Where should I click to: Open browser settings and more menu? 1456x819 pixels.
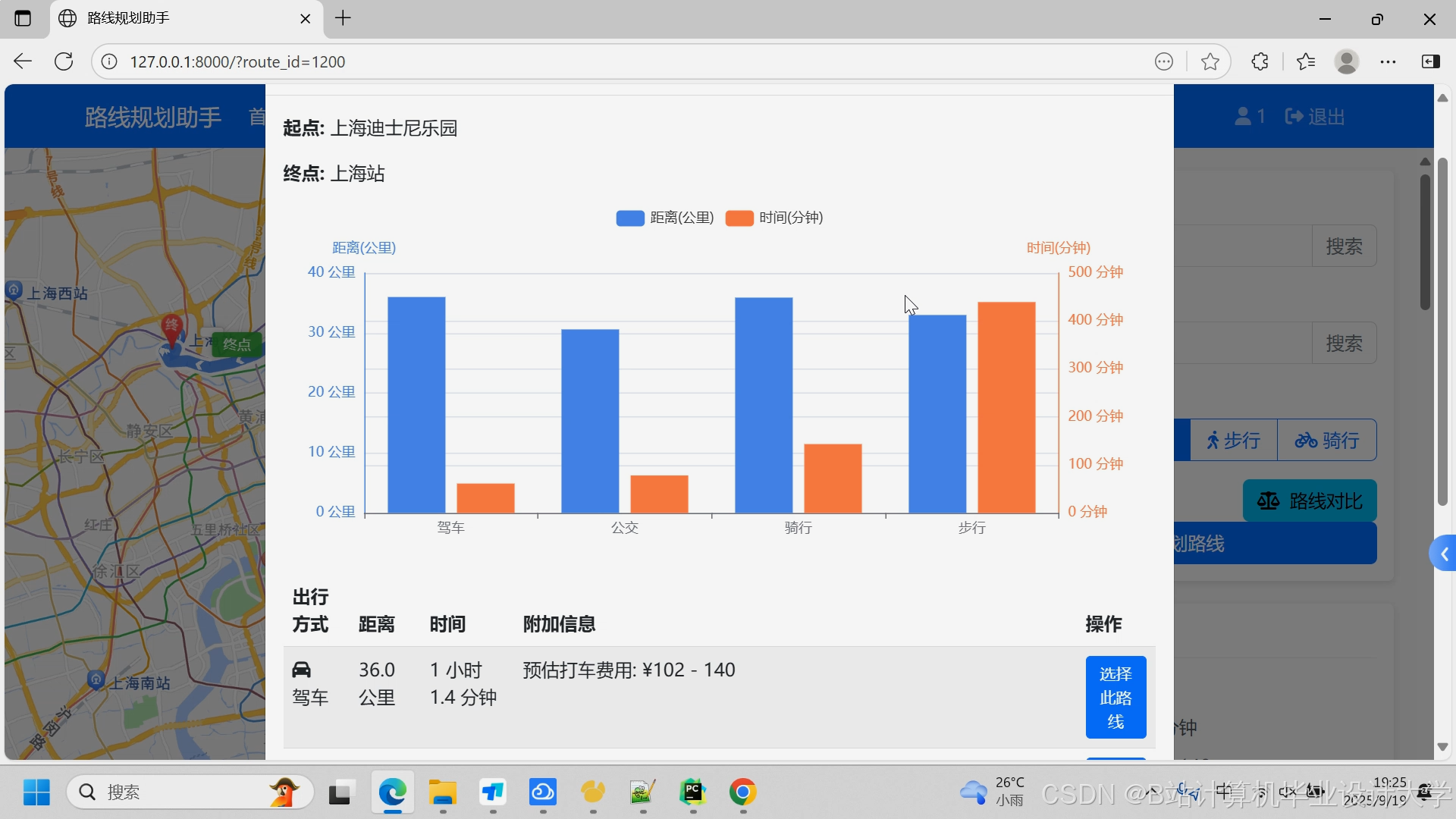click(x=1388, y=61)
